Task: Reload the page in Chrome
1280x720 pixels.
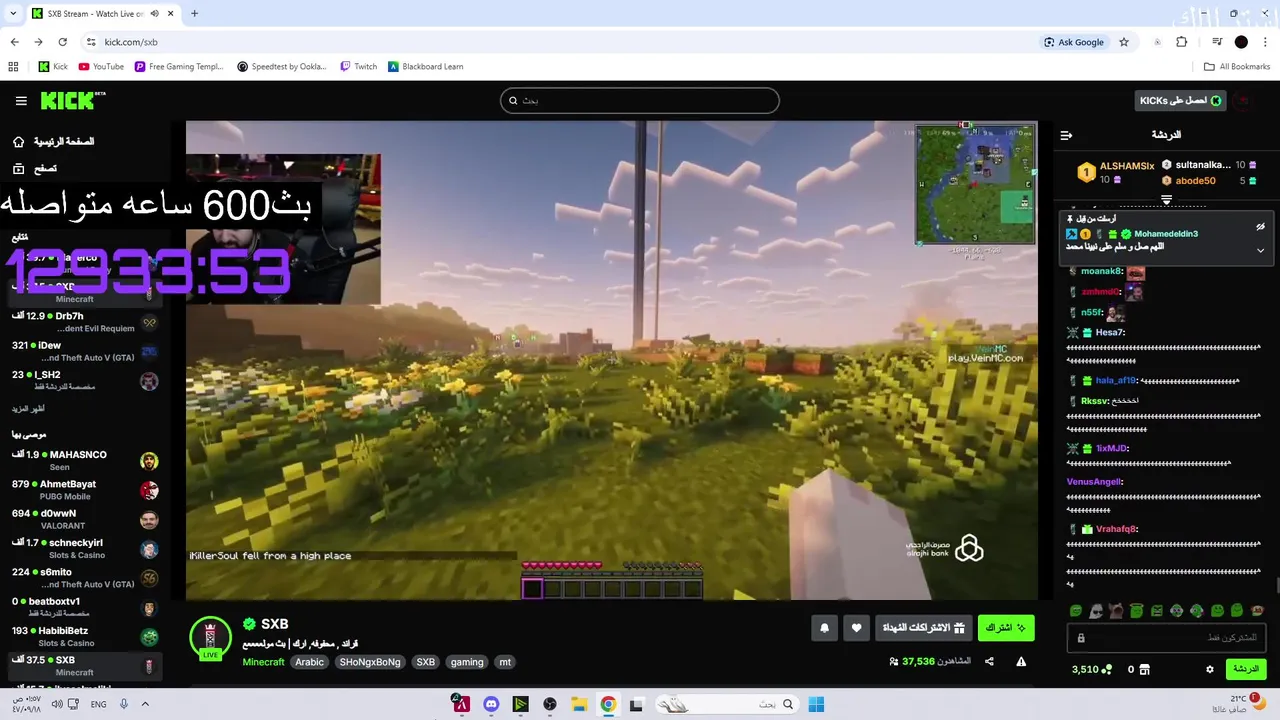Action: (x=62, y=42)
